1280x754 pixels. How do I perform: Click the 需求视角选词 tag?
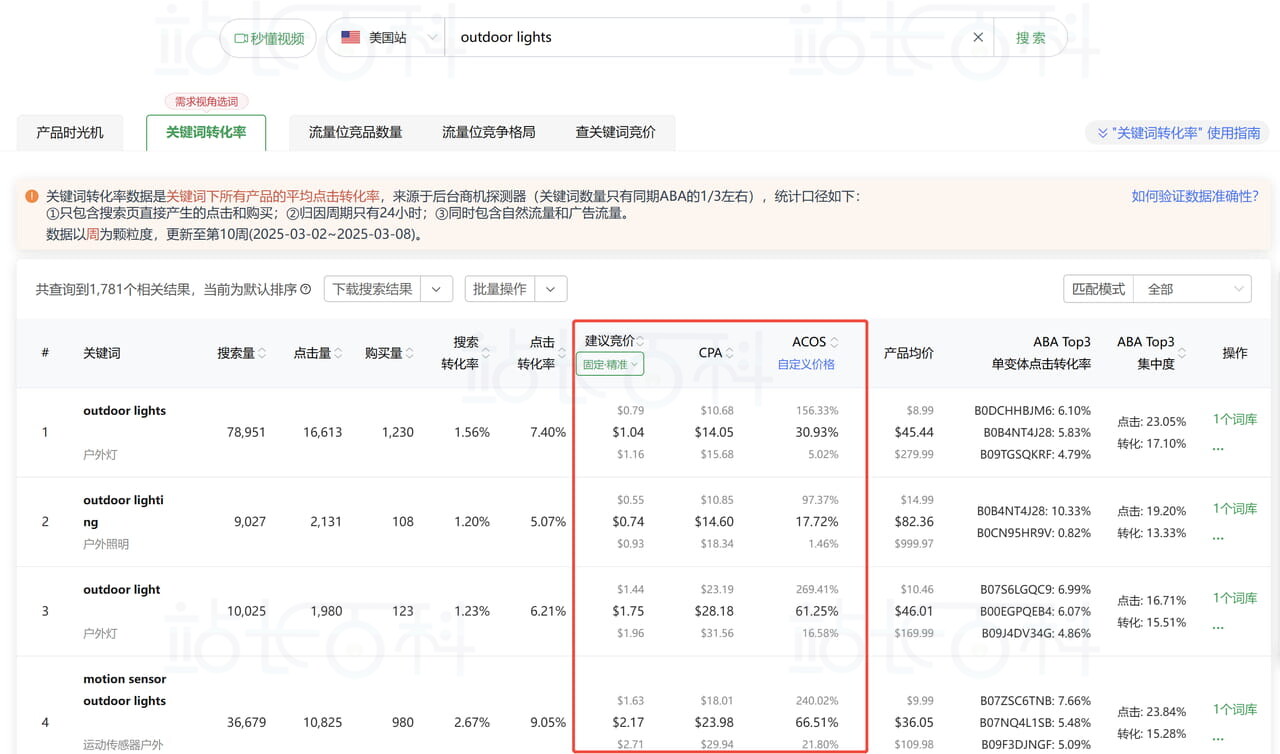coord(206,102)
